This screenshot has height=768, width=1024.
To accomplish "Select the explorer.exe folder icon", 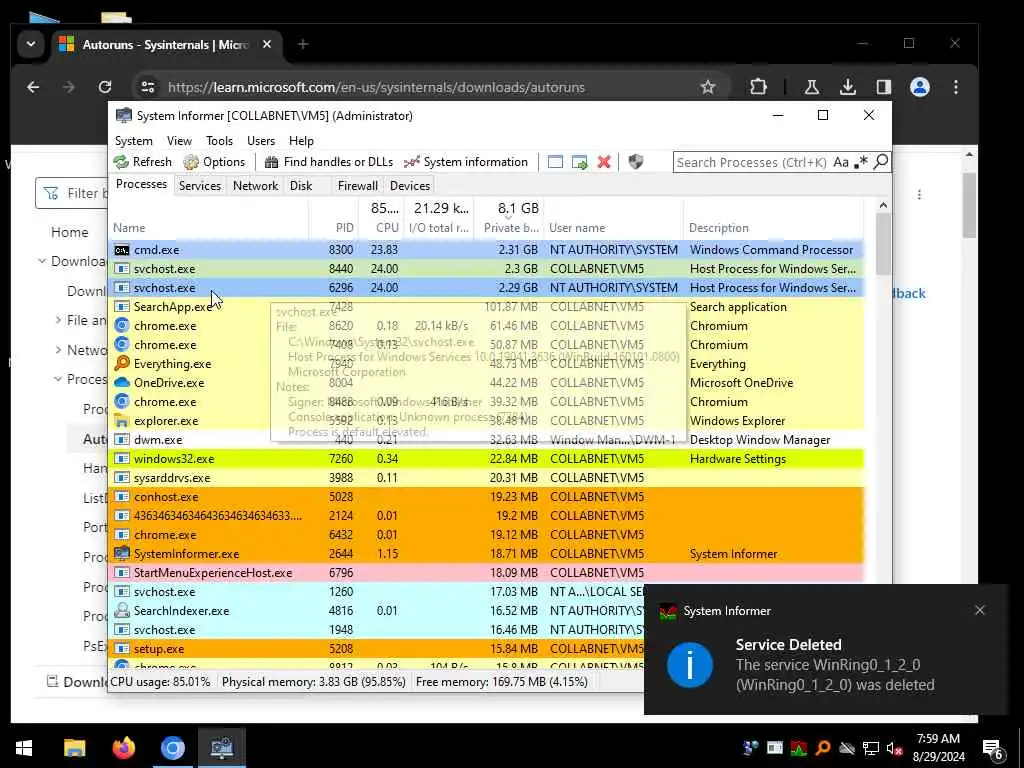I will [x=121, y=421].
